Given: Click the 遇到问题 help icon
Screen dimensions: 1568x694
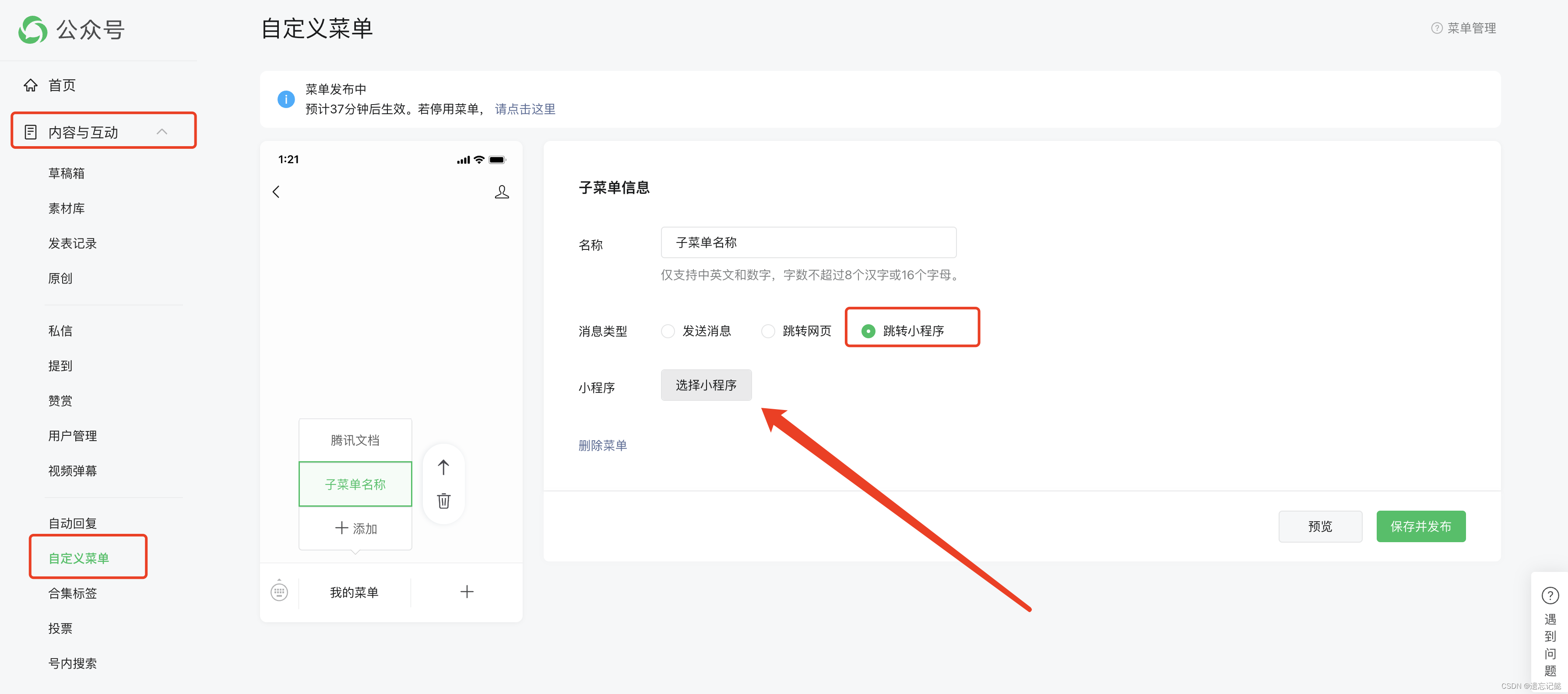Looking at the screenshot, I should (x=1550, y=596).
